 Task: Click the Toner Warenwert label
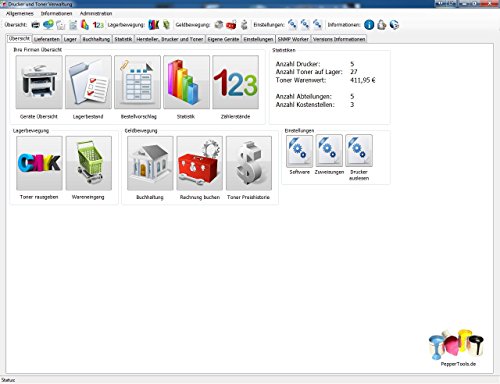click(x=301, y=80)
